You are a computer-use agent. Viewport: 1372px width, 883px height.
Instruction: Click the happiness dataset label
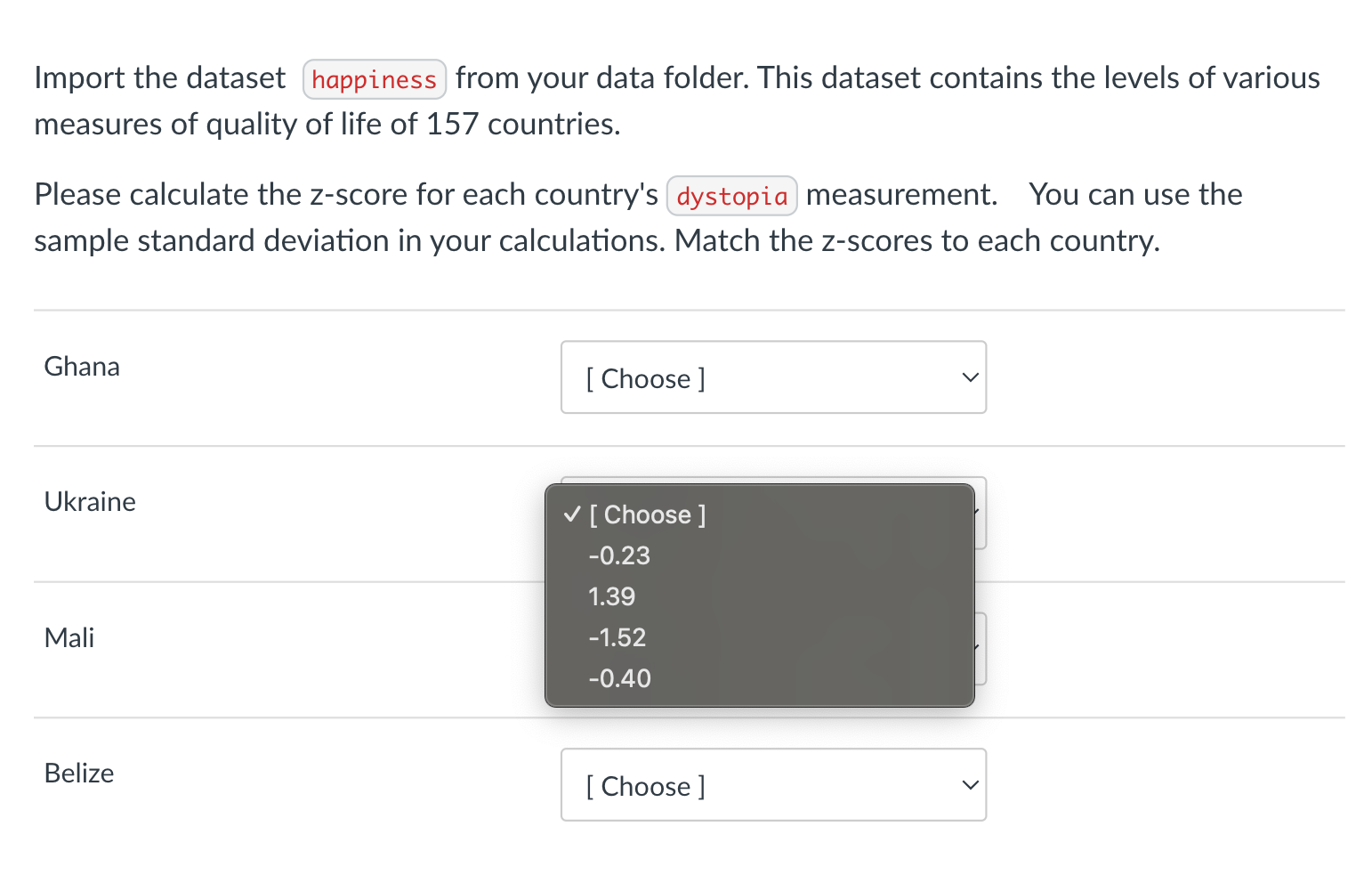click(374, 78)
